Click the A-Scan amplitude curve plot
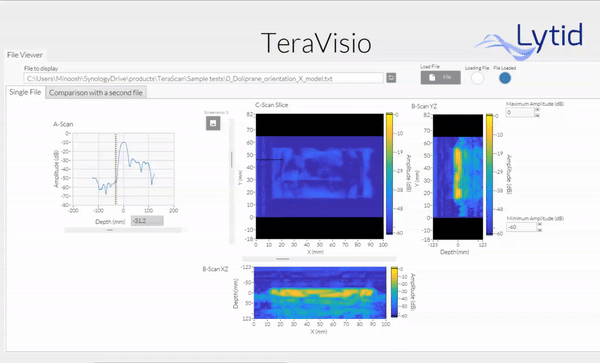The image size is (600, 363). click(123, 169)
